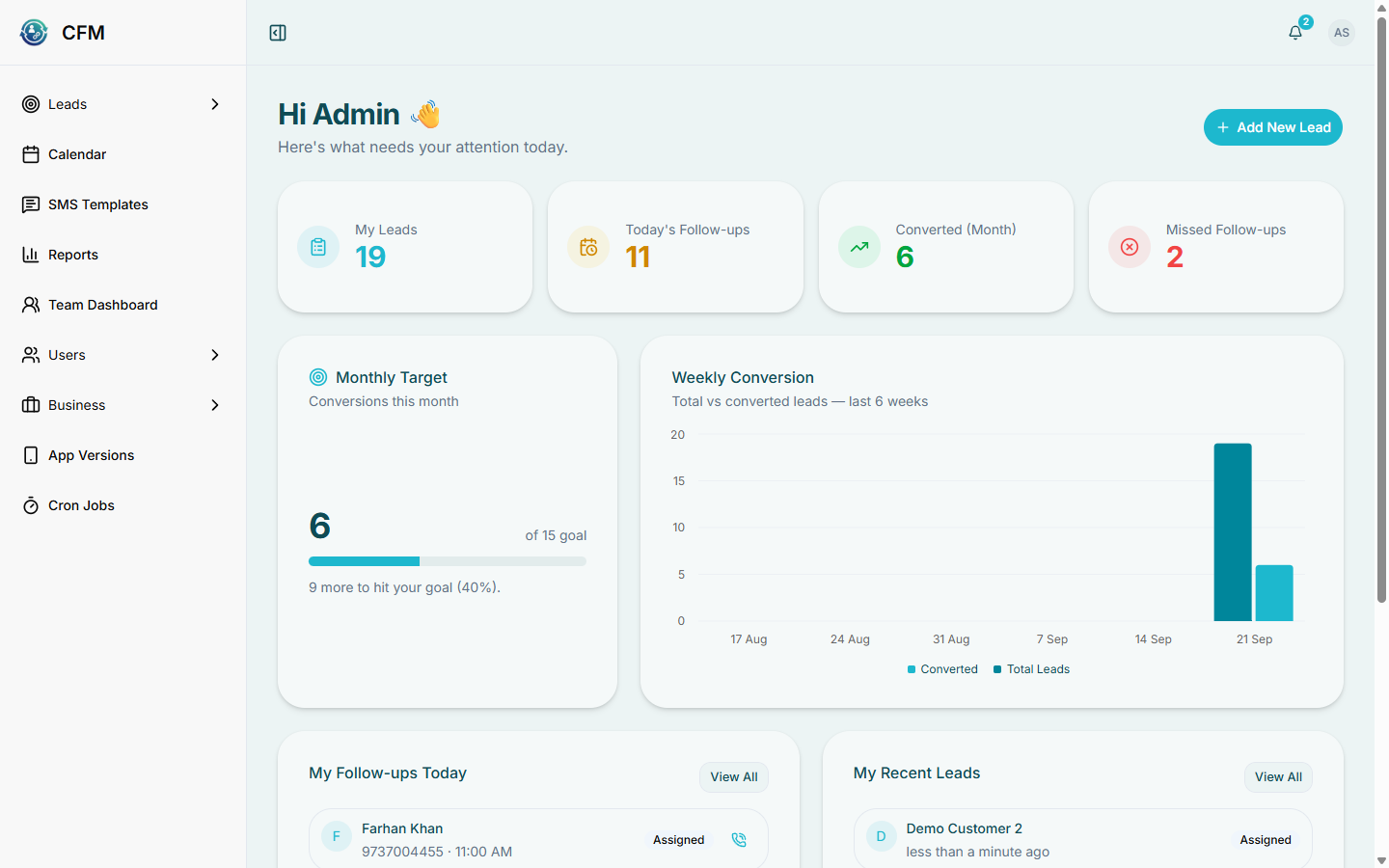View All in My Follow-ups Today

pyautogui.click(x=734, y=777)
